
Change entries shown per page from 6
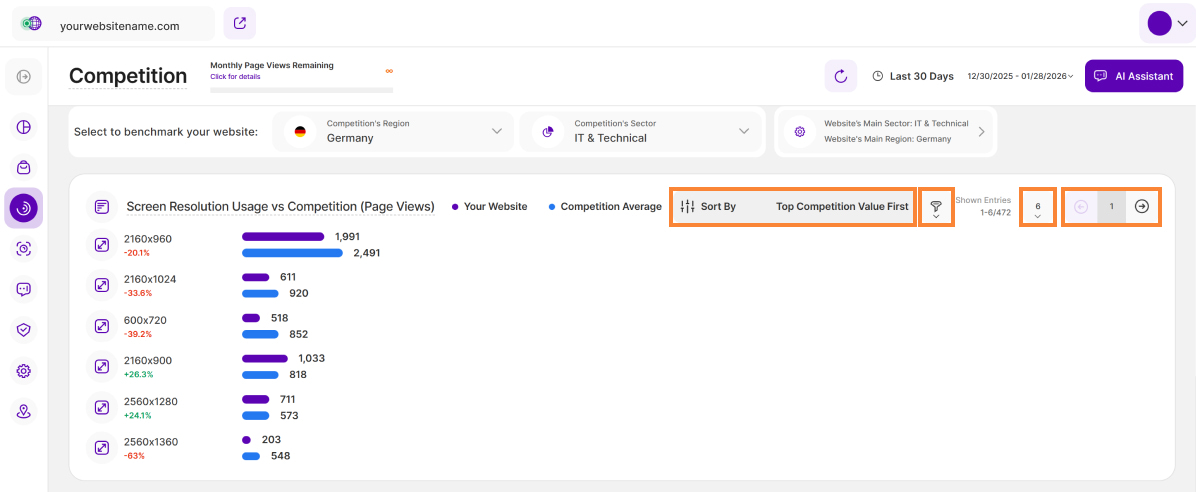(x=1037, y=208)
